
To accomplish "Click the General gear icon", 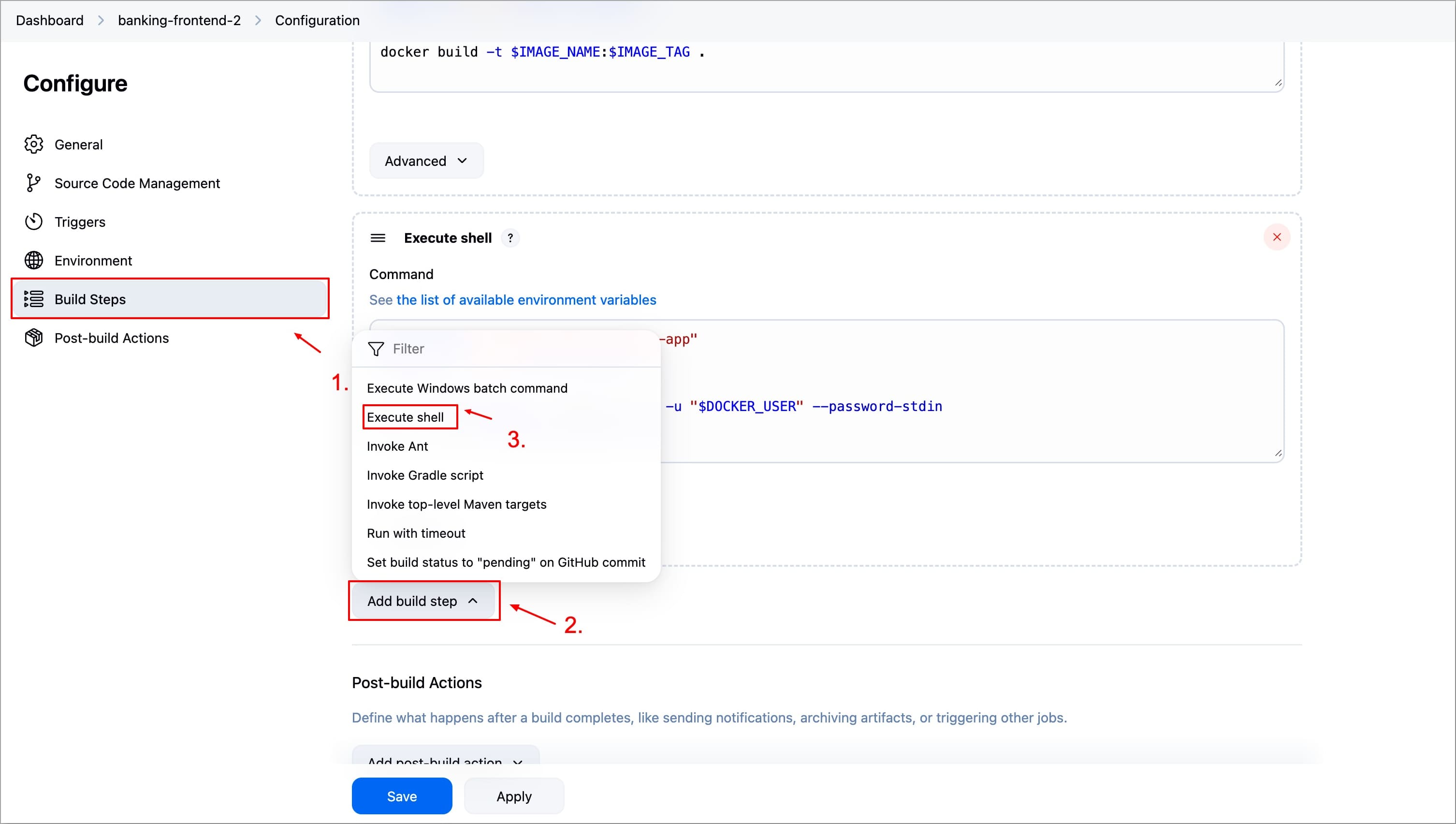I will click(34, 144).
